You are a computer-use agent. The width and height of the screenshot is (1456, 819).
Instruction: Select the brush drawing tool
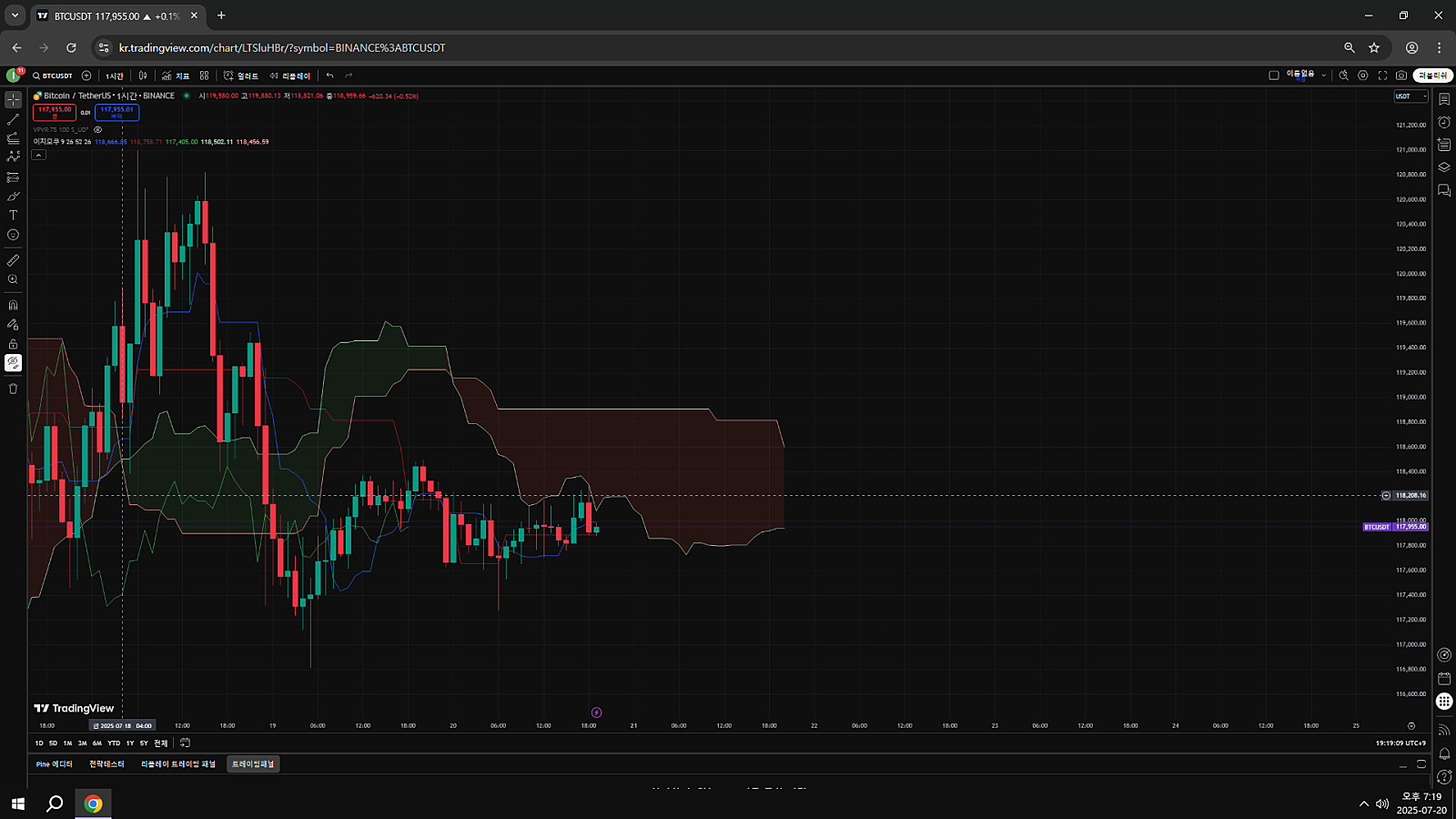pos(13,197)
